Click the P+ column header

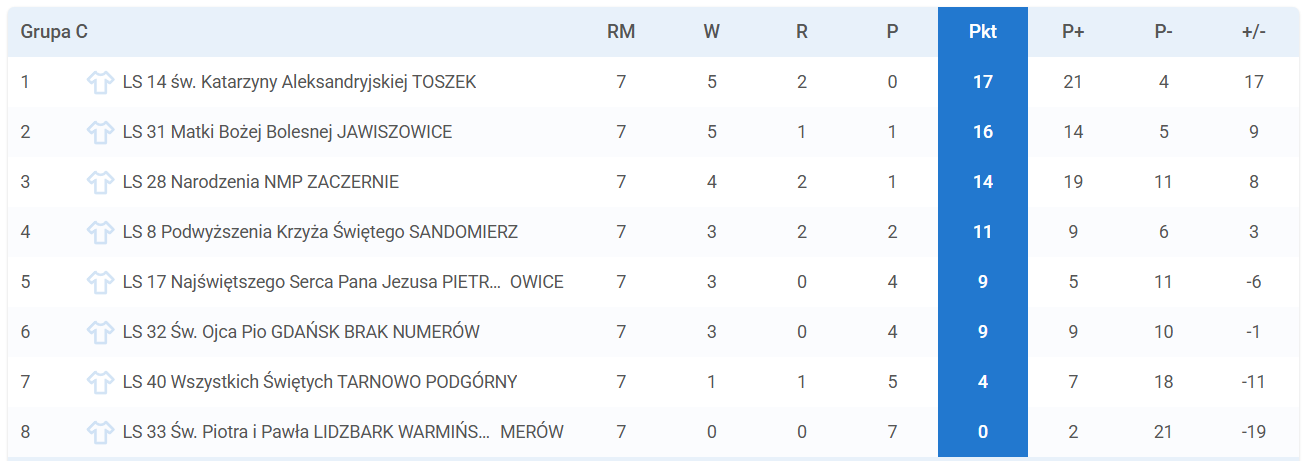tap(1073, 32)
